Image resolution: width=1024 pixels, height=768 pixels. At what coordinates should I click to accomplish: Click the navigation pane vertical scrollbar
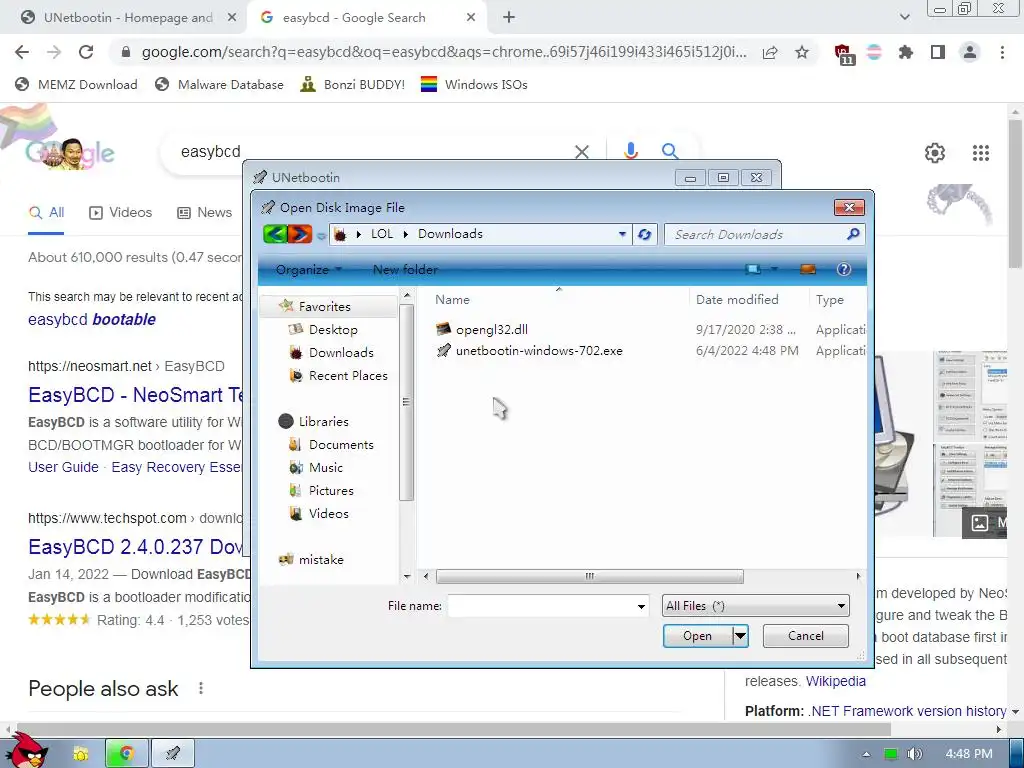click(406, 402)
